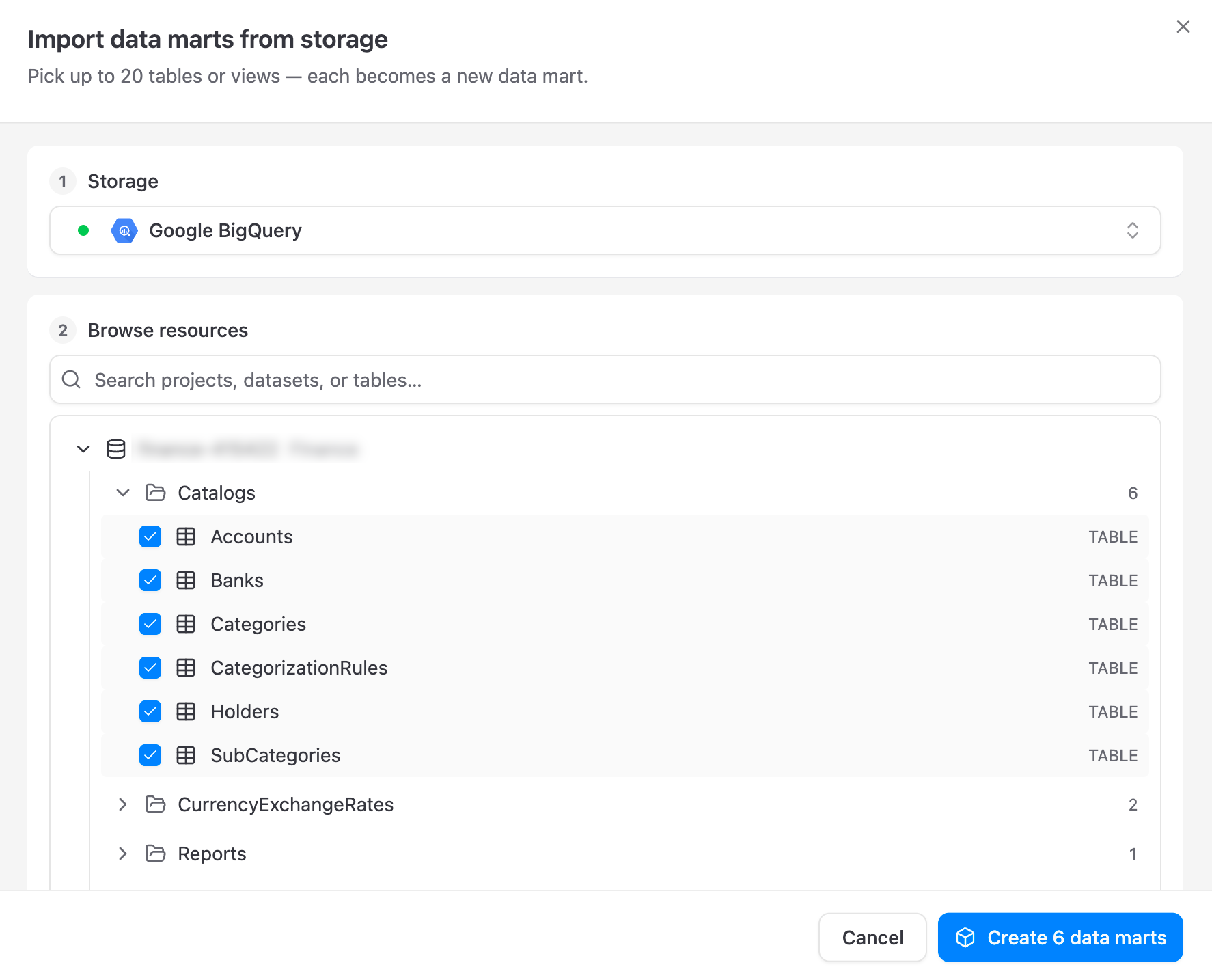Click the CurrencyExchangeRates folder icon
The width and height of the screenshot is (1212, 980).
[x=156, y=804]
